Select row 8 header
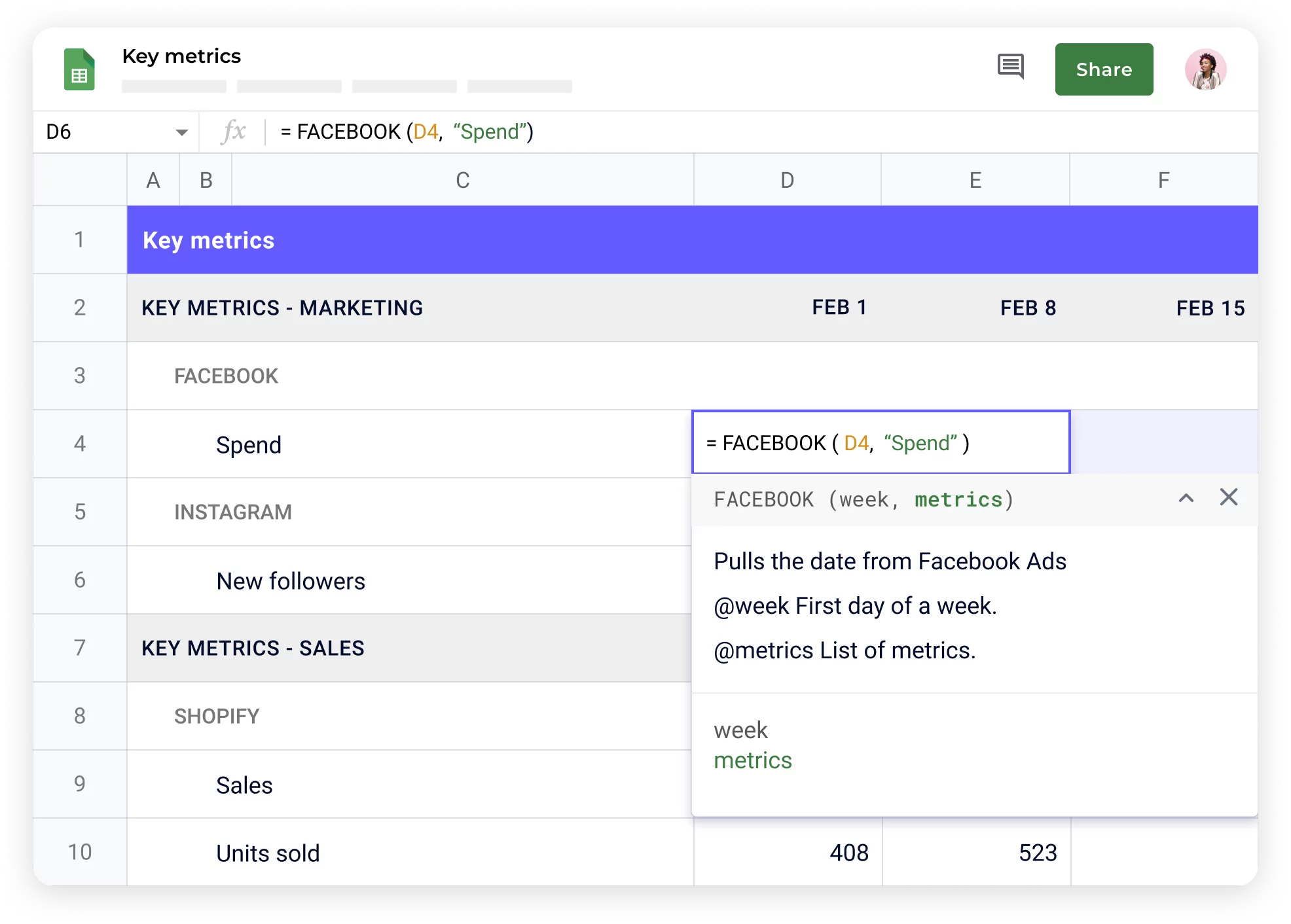 (x=80, y=716)
